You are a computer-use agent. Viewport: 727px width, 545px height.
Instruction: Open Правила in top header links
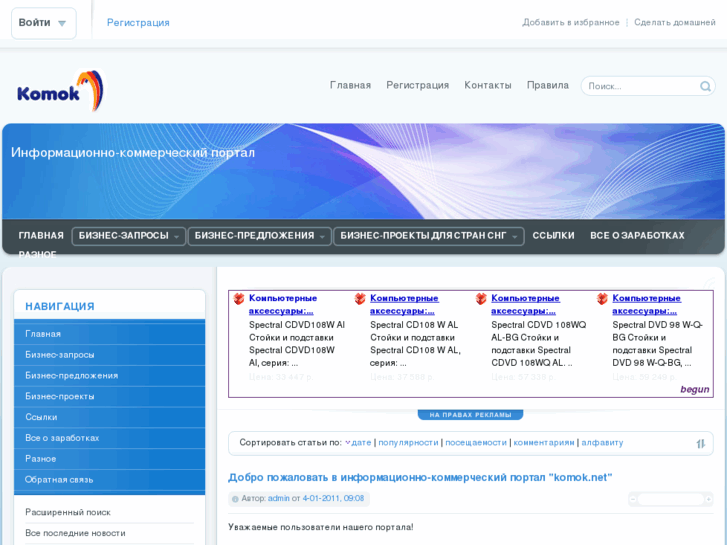tap(548, 85)
